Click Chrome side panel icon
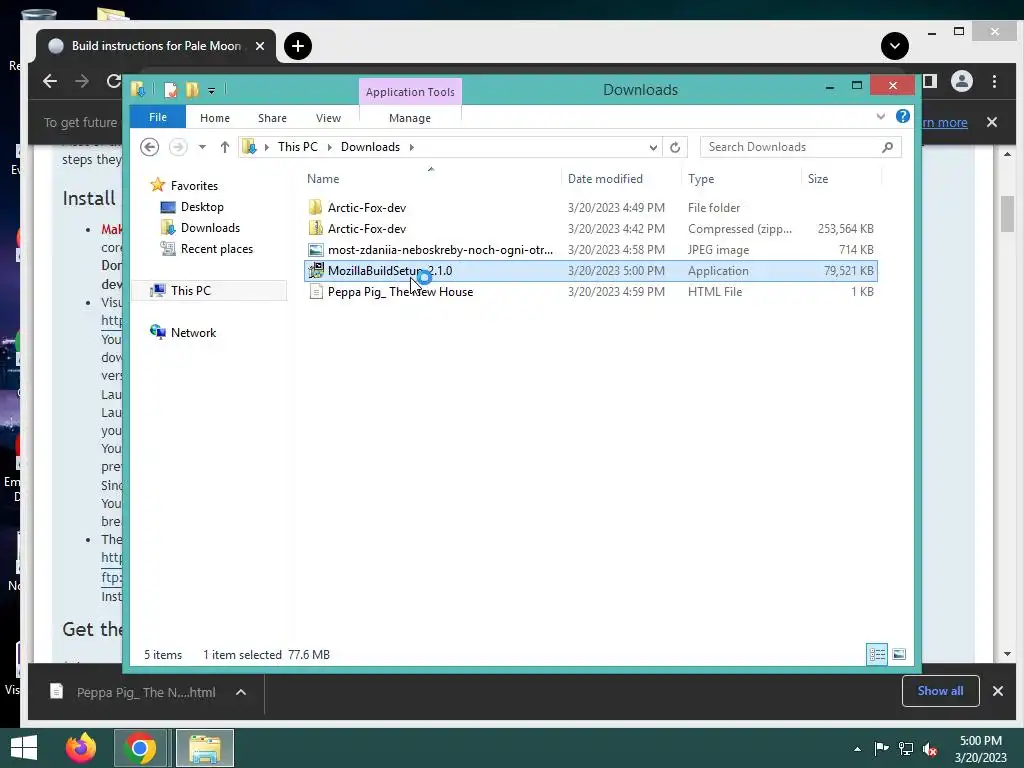Image resolution: width=1024 pixels, height=768 pixels. (x=930, y=81)
